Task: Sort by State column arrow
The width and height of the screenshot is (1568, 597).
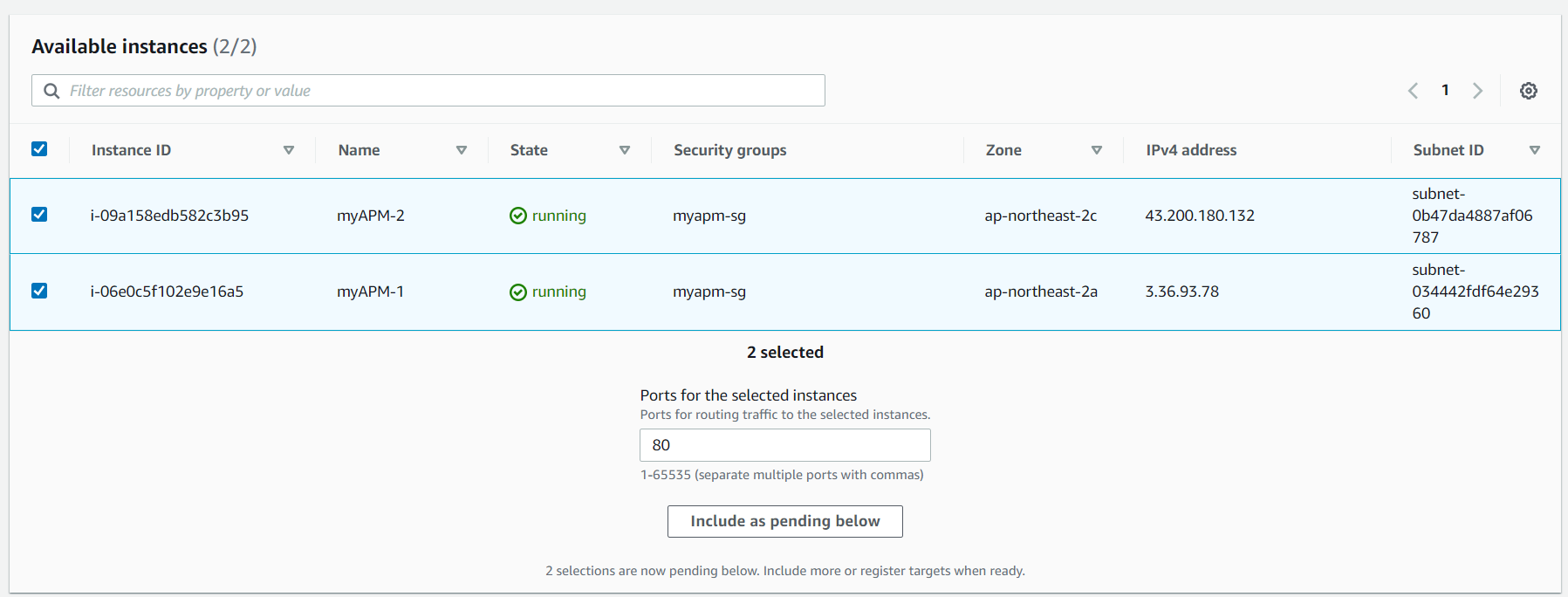Action: 625,150
